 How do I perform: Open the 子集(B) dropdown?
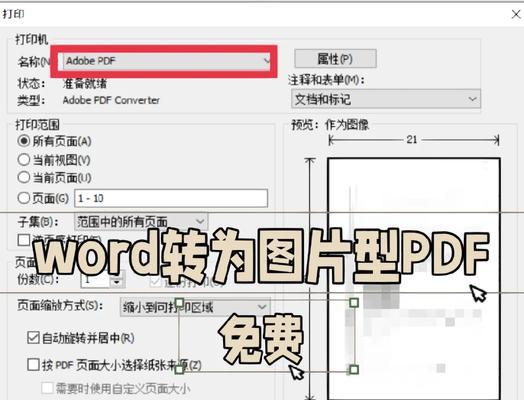(x=141, y=221)
